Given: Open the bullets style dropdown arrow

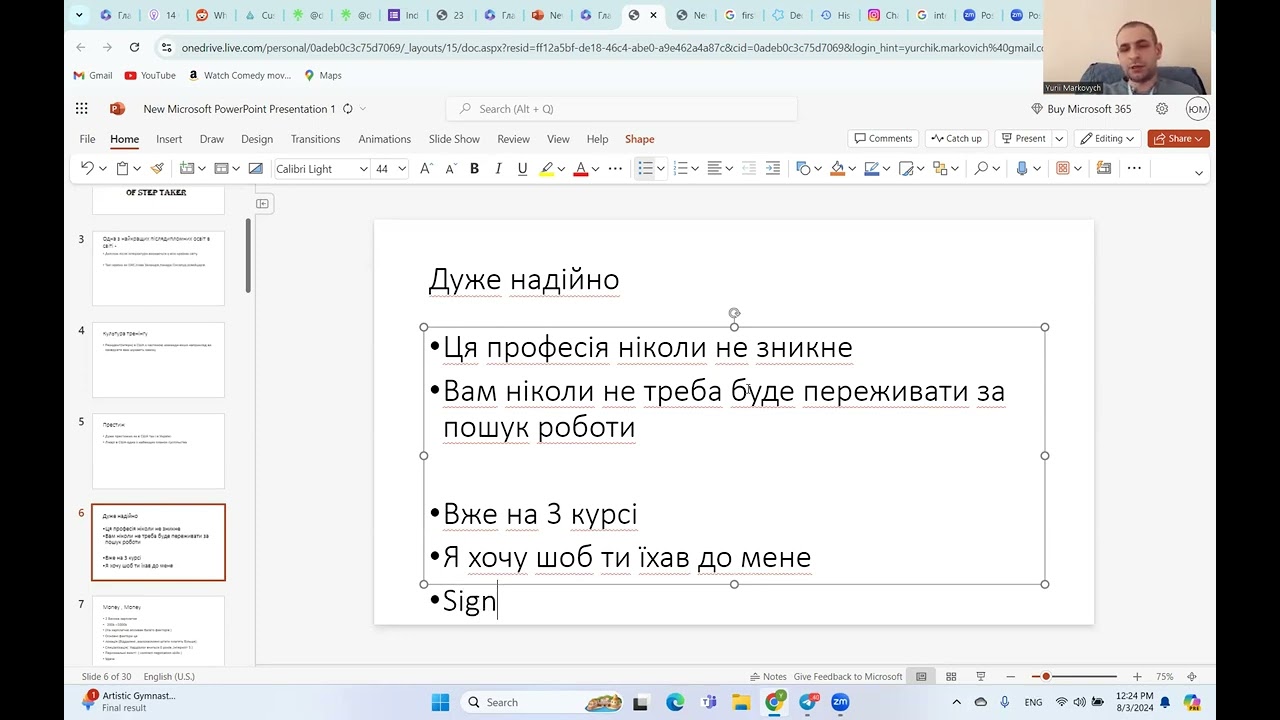Looking at the screenshot, I should coord(661,169).
